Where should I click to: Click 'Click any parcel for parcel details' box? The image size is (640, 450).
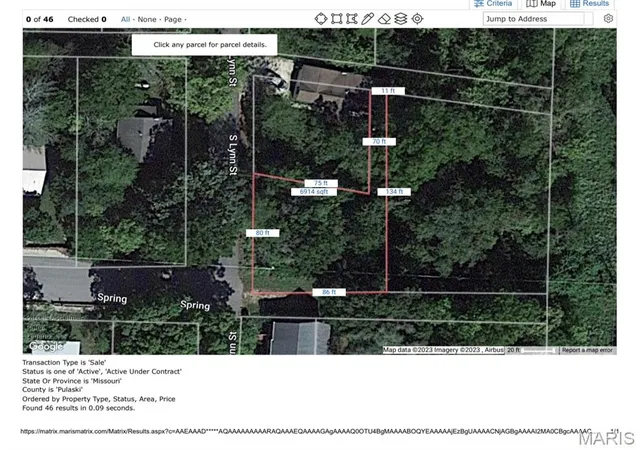tap(204, 45)
